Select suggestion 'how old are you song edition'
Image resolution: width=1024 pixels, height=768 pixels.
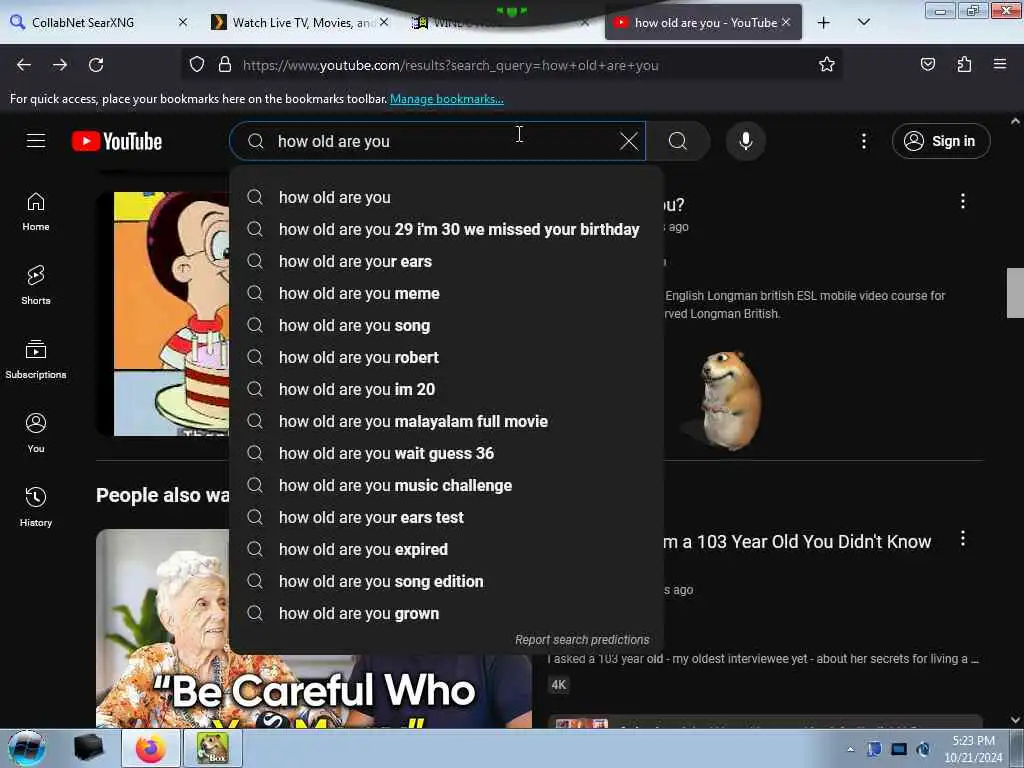(x=447, y=581)
